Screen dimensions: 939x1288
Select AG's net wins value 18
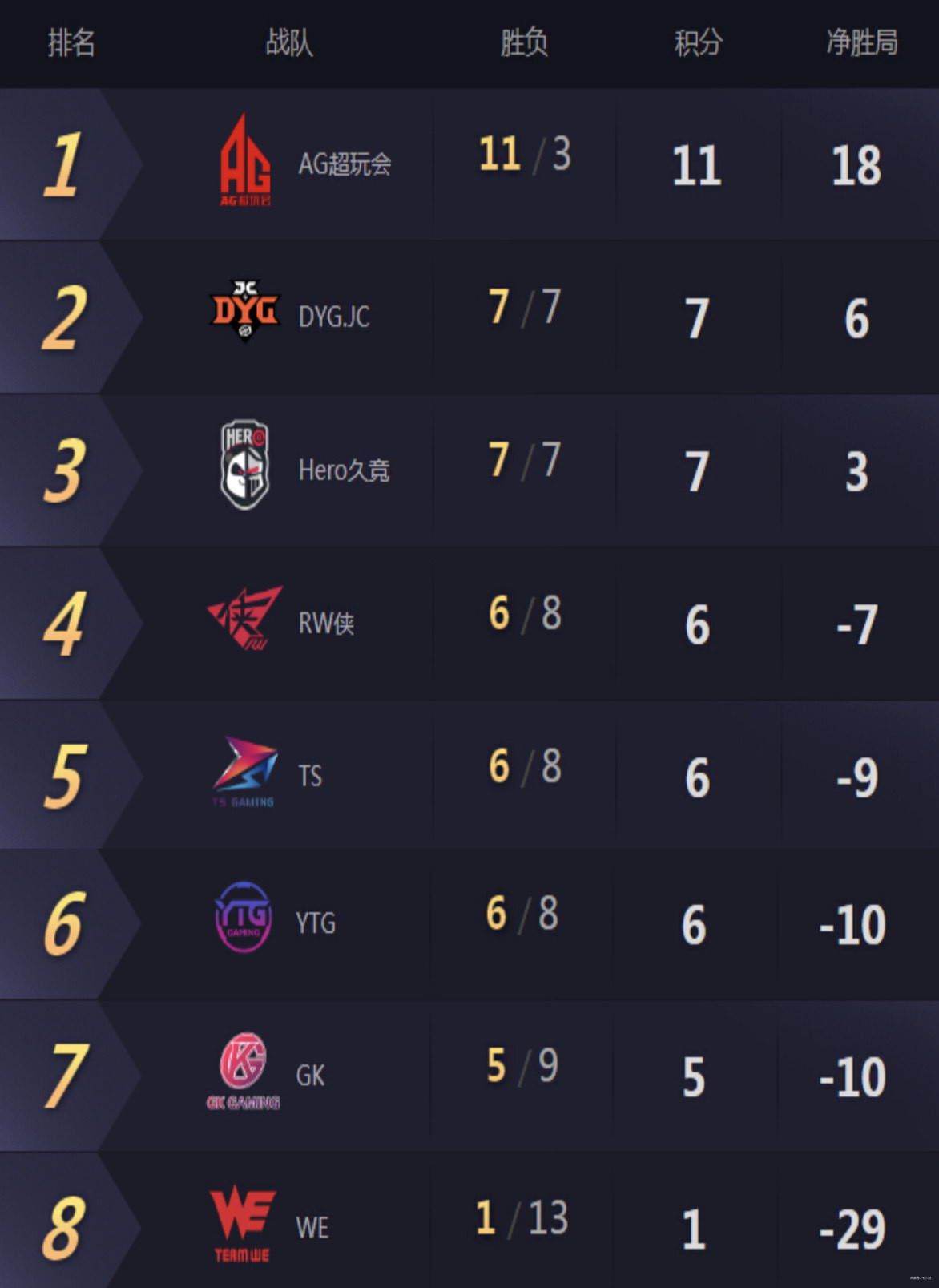pyautogui.click(x=856, y=166)
